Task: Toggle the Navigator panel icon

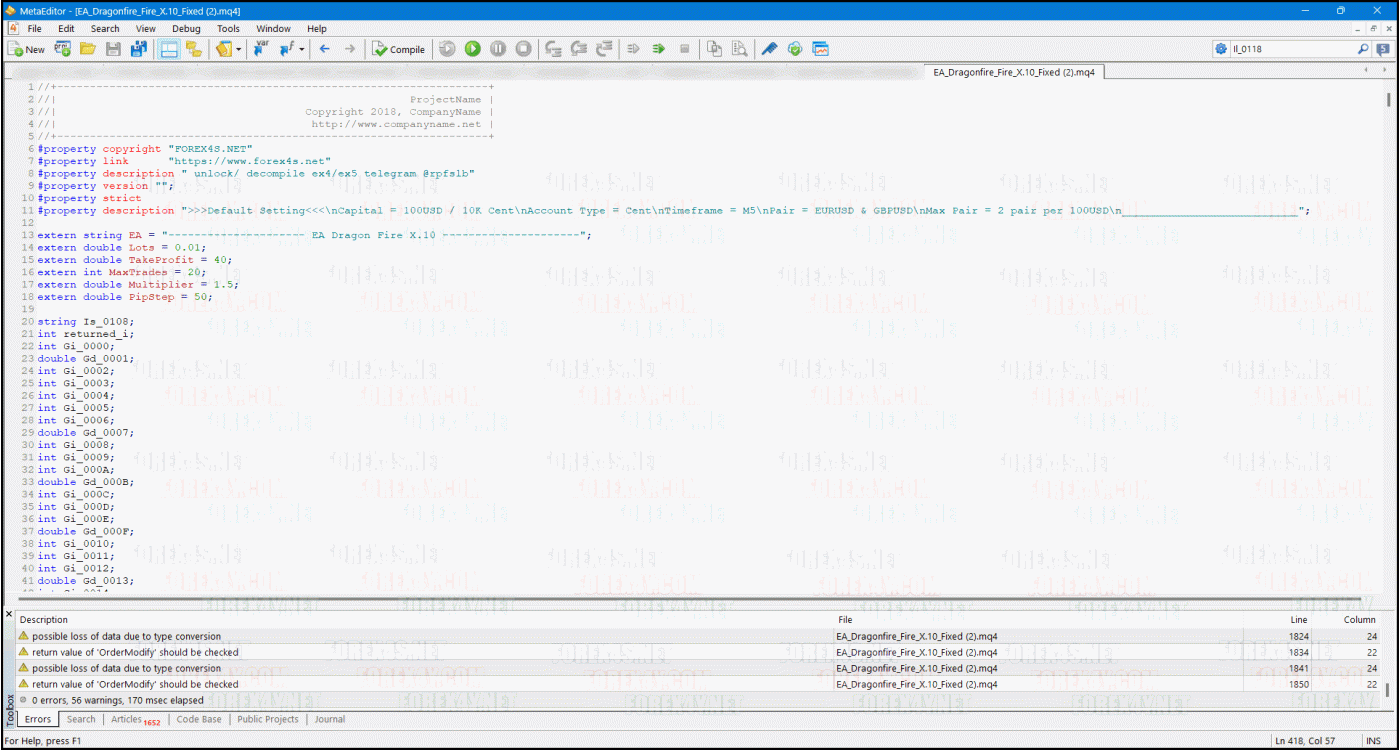Action: [169, 49]
